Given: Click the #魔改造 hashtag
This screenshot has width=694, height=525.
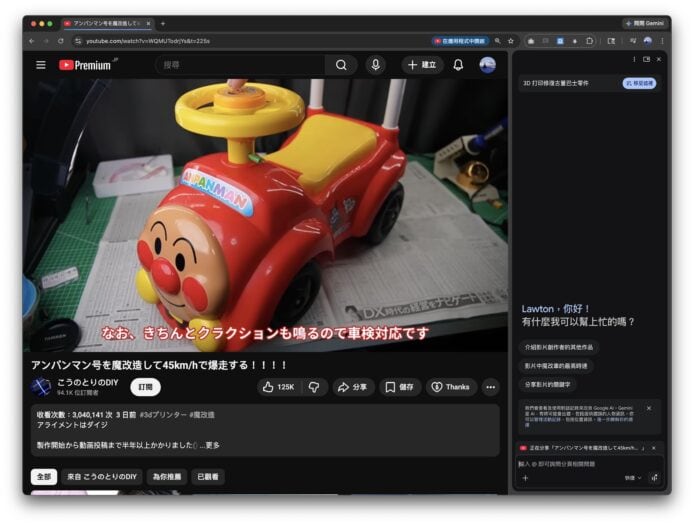Looking at the screenshot, I should (x=202, y=415).
